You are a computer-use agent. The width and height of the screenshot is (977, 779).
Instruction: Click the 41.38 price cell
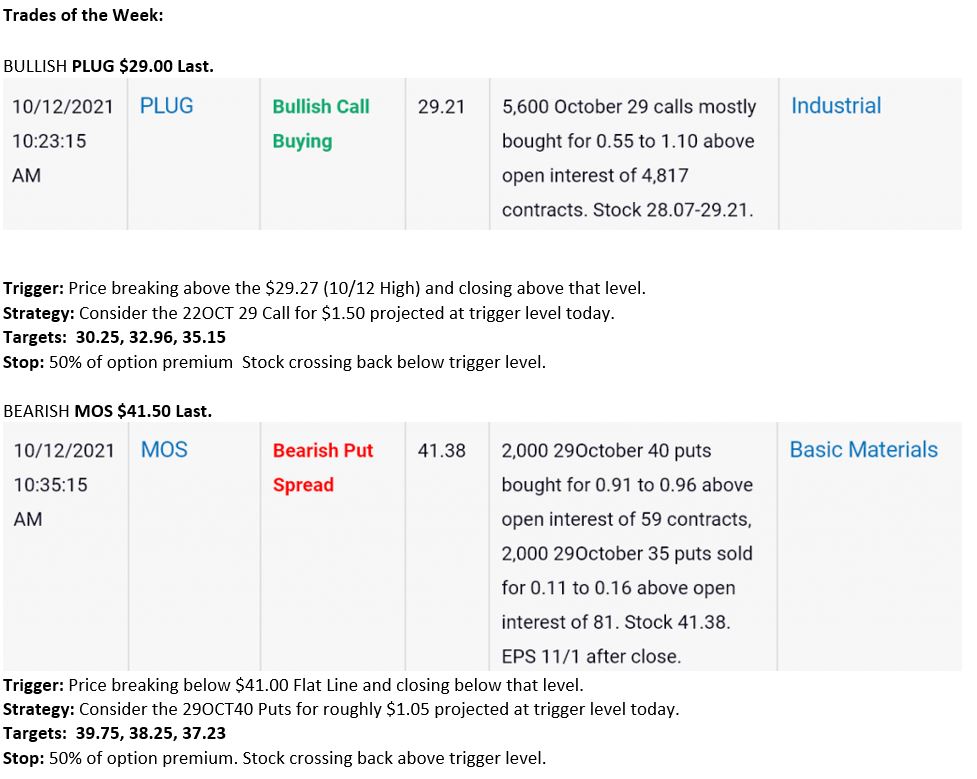click(x=442, y=451)
